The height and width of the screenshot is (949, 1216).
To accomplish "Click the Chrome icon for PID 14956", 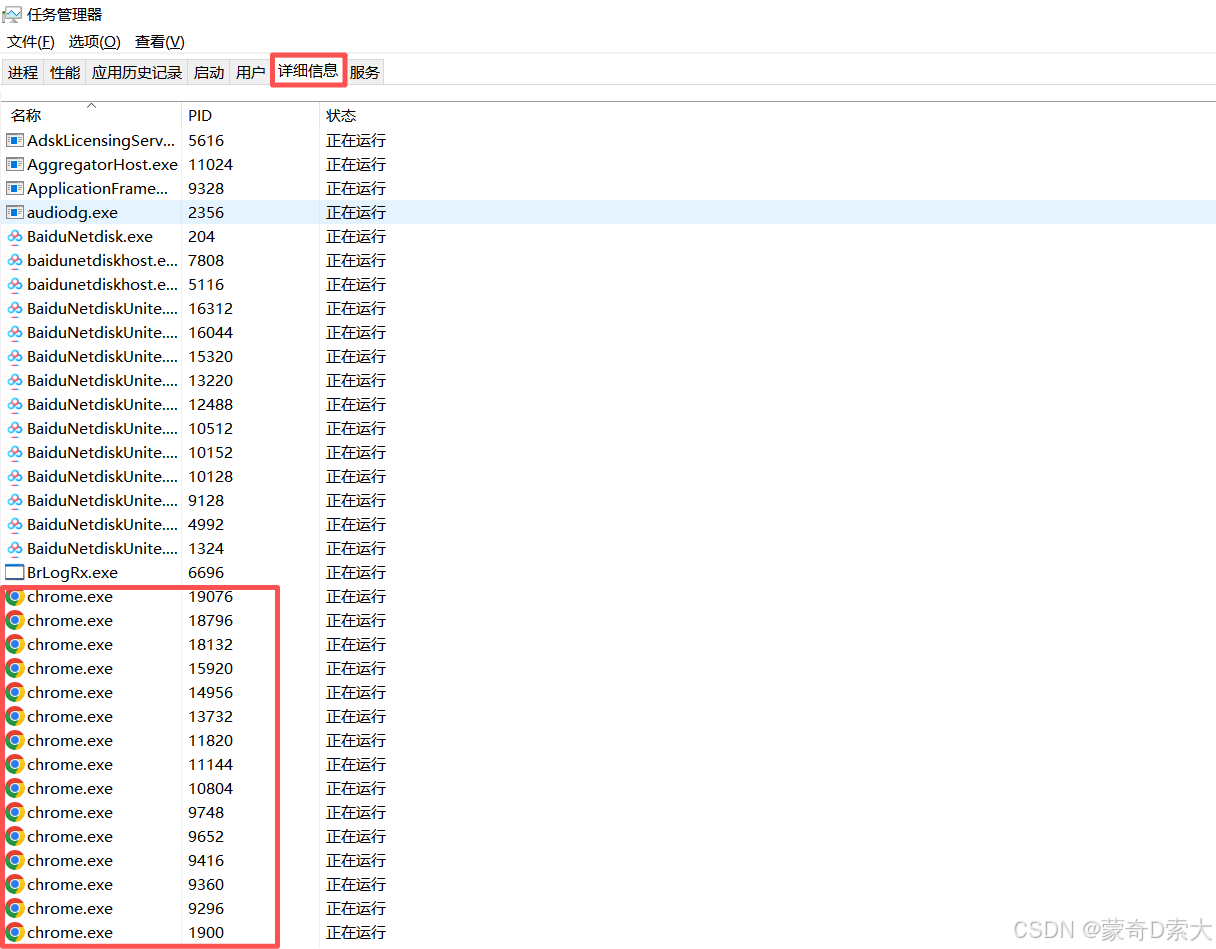I will [x=15, y=692].
